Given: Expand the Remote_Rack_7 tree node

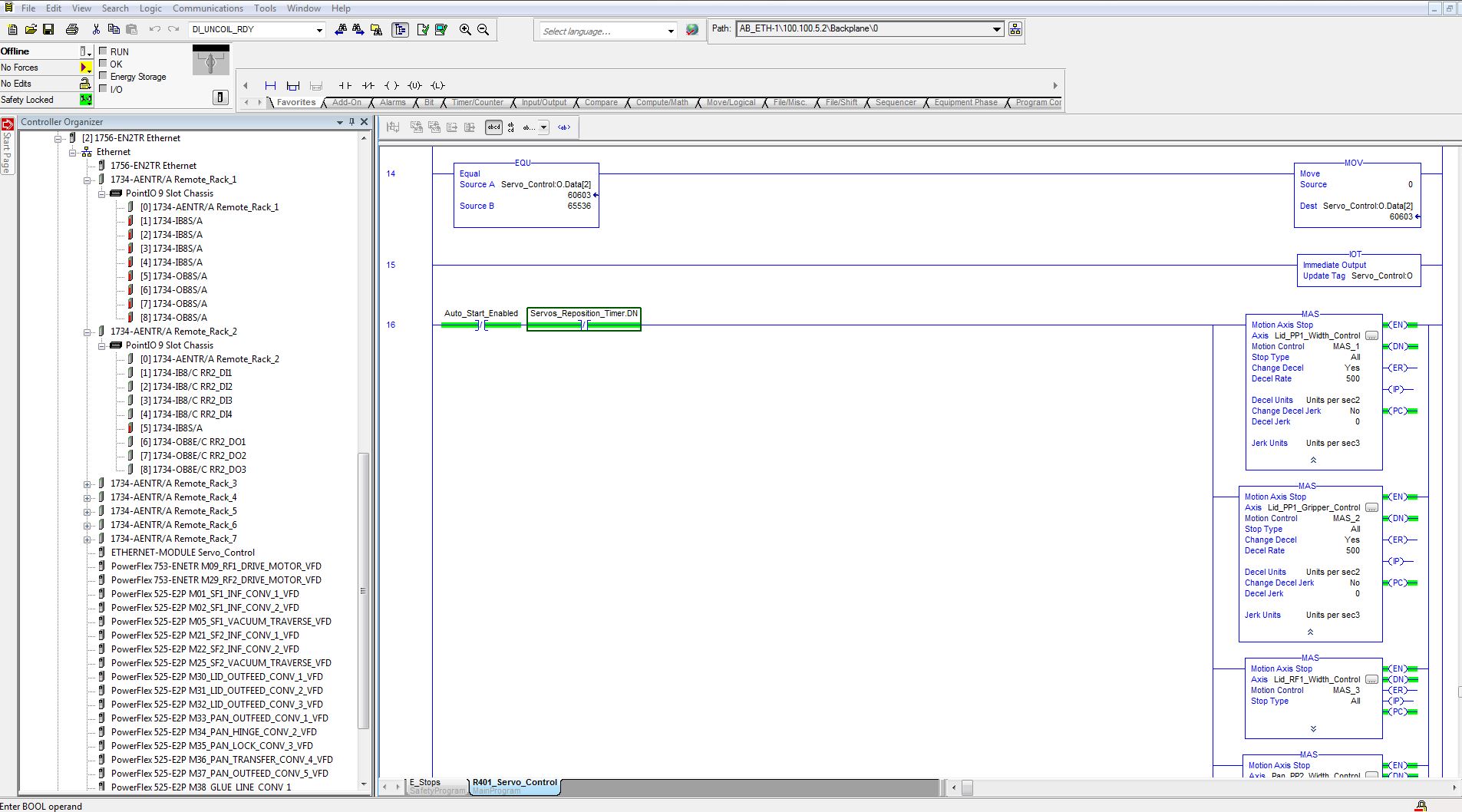Looking at the screenshot, I should tap(87, 539).
